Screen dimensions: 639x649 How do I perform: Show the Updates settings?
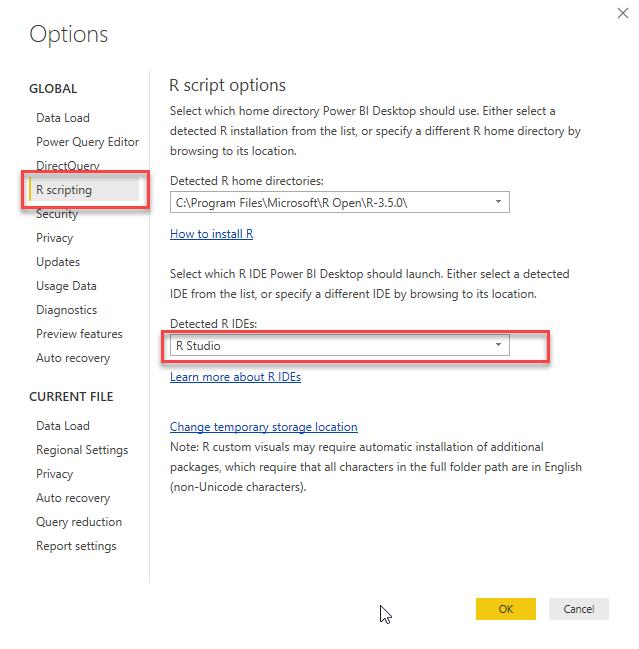click(x=58, y=262)
